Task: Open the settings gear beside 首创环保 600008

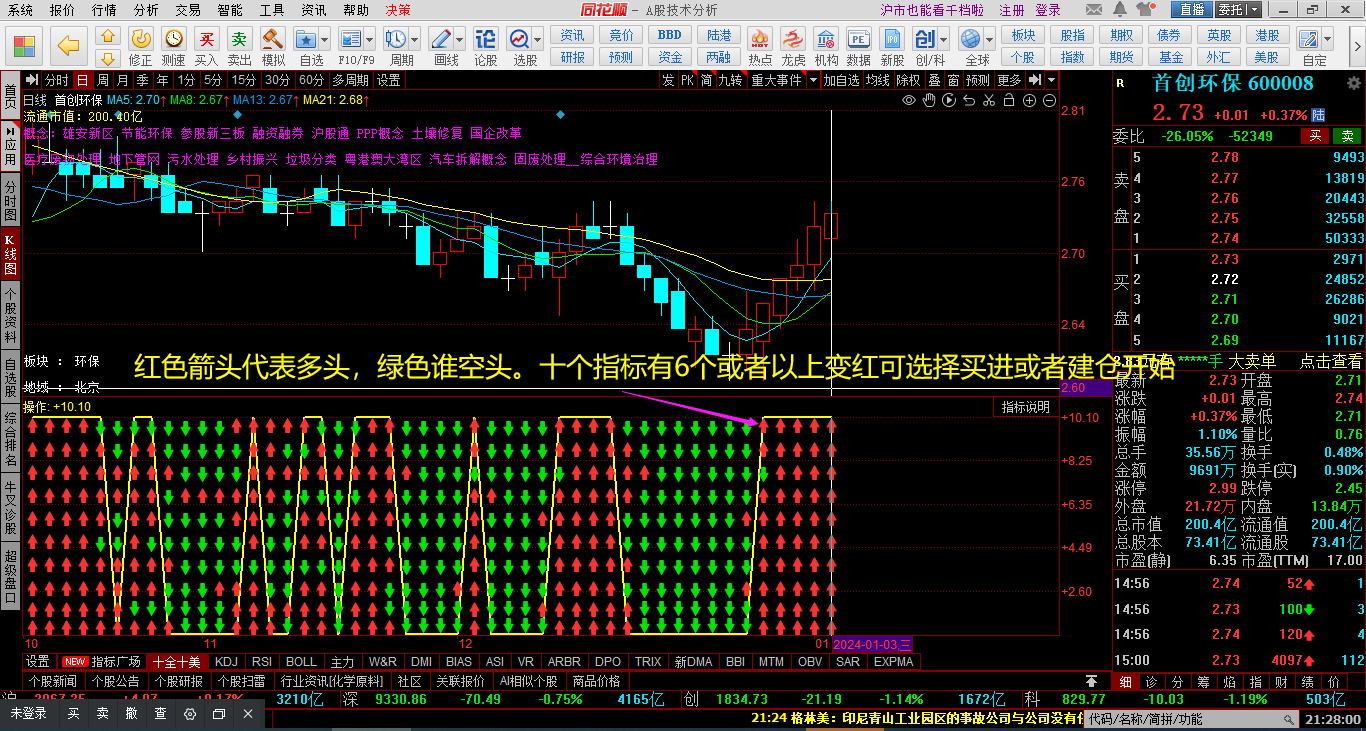Action: pyautogui.click(x=1352, y=83)
